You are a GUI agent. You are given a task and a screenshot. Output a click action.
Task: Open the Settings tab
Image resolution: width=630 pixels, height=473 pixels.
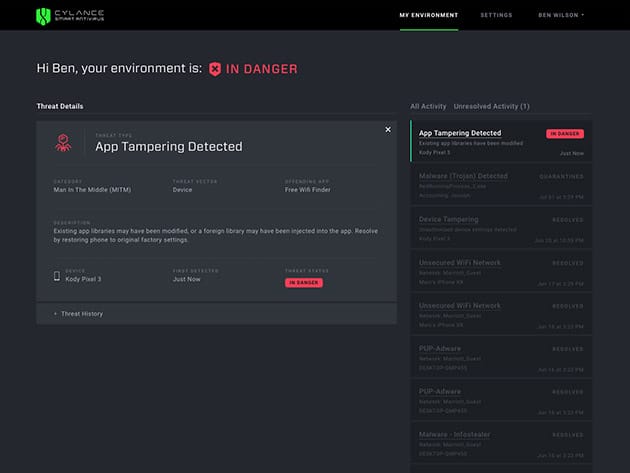pos(496,15)
